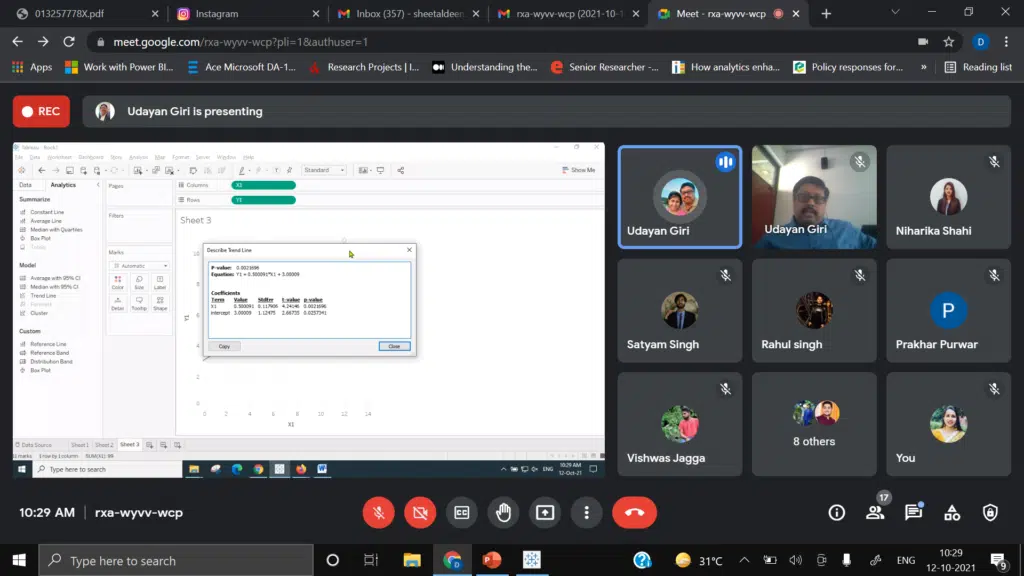This screenshot has height=576, width=1024.
Task: Click the Present now screen share icon
Action: point(545,513)
